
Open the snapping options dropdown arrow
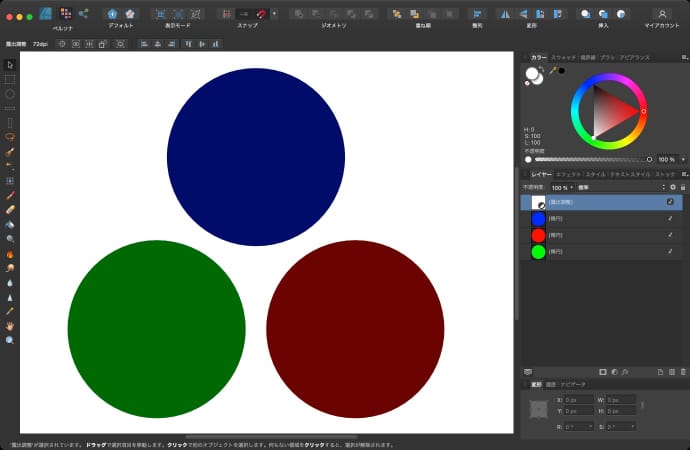coord(274,14)
